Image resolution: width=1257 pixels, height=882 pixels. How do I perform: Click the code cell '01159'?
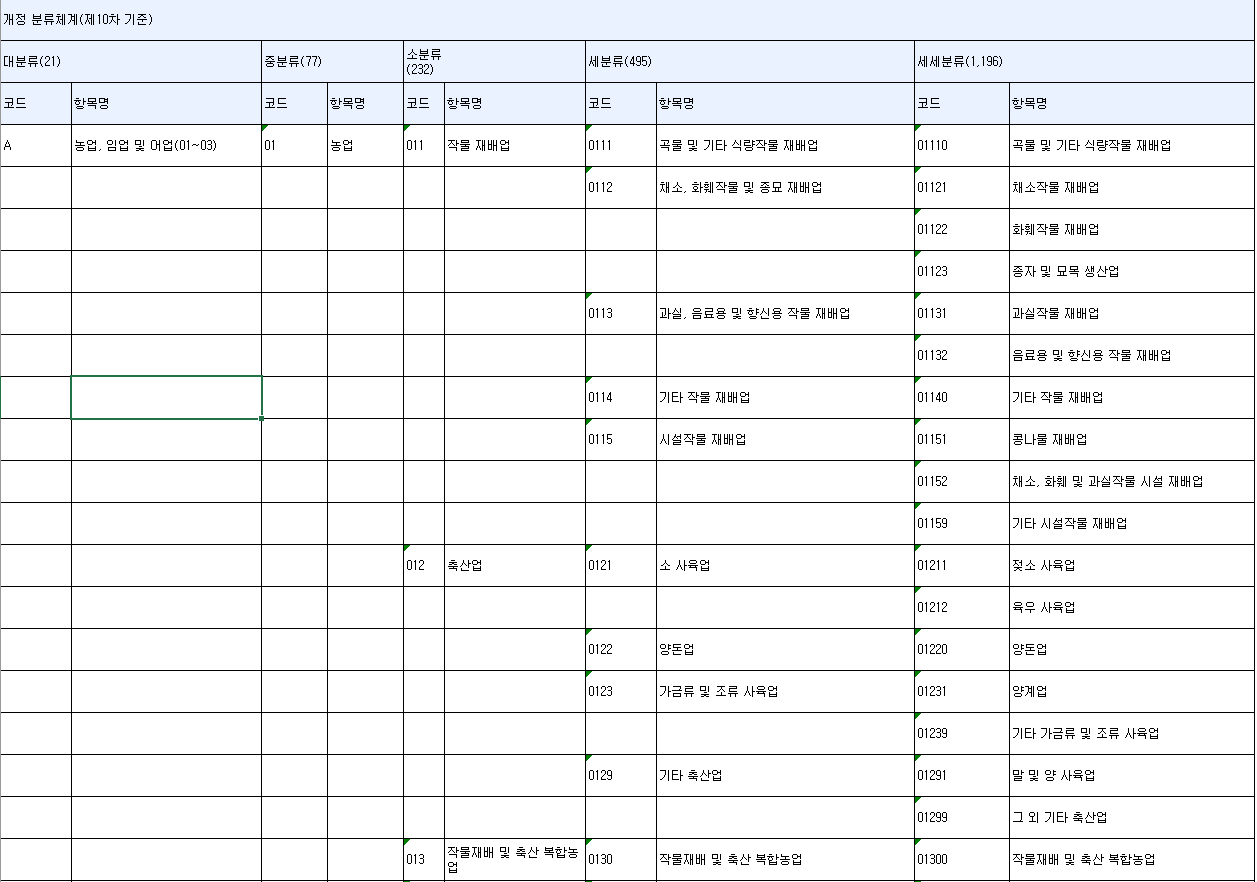tap(962, 523)
